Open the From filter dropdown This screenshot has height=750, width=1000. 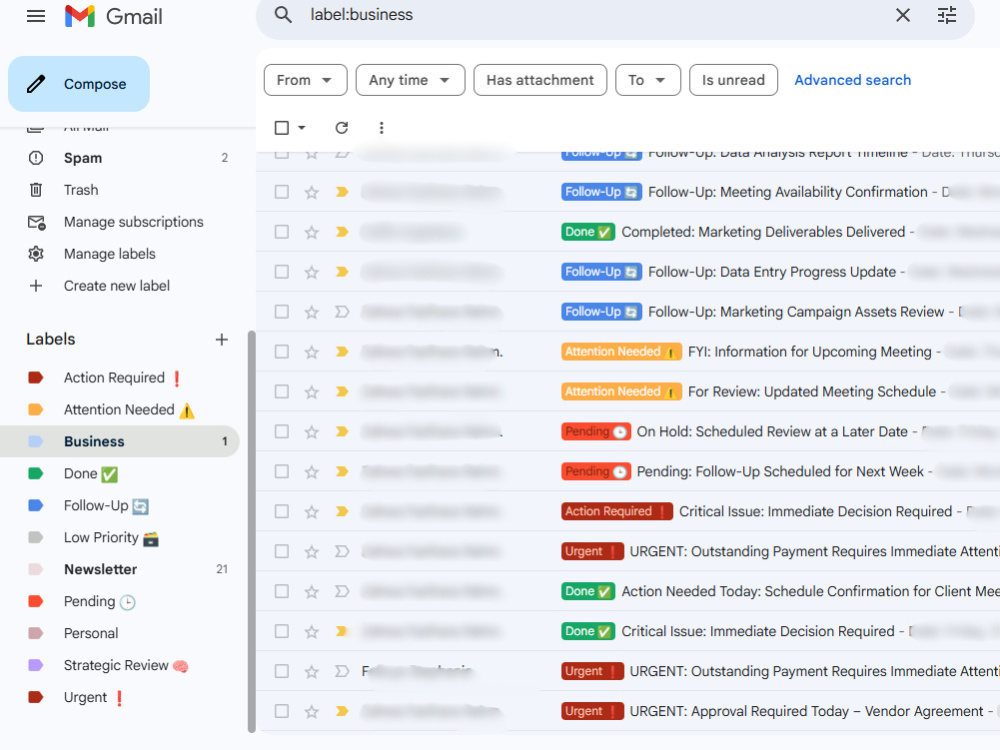305,80
